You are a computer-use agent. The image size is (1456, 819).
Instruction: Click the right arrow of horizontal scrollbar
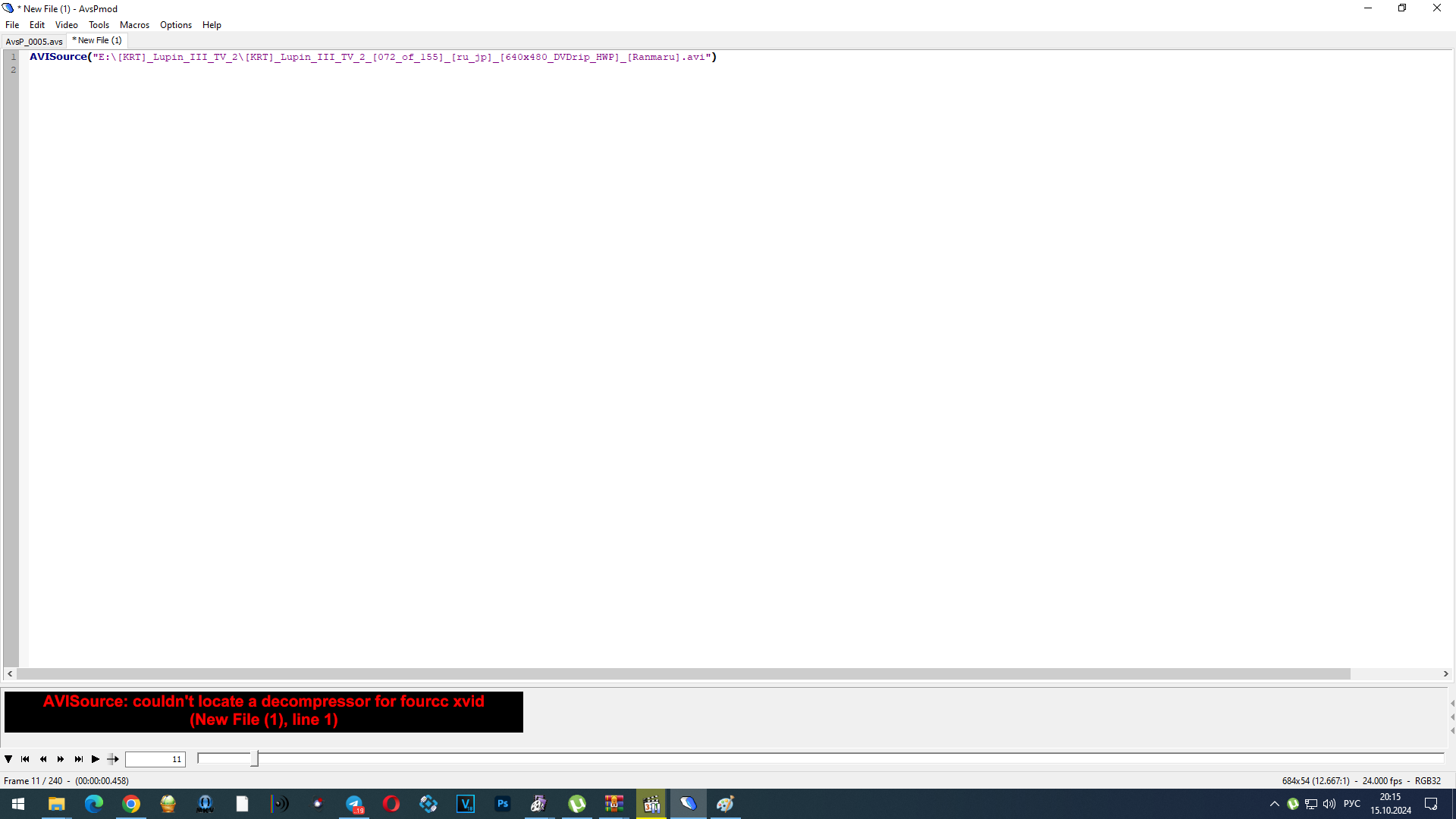tap(1445, 673)
